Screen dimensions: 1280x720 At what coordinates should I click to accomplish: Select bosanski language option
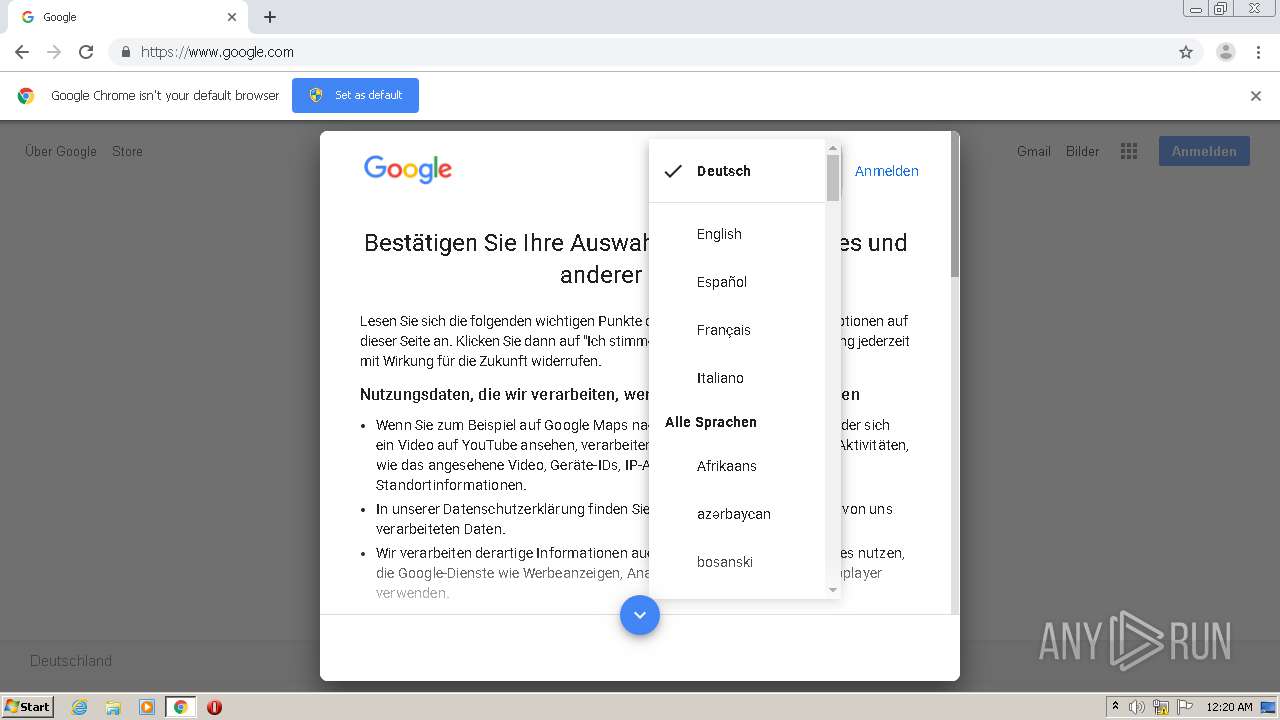click(737, 562)
